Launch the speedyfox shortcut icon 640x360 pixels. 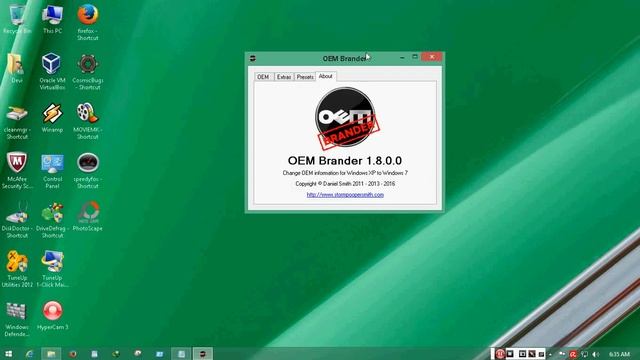pyautogui.click(x=88, y=171)
